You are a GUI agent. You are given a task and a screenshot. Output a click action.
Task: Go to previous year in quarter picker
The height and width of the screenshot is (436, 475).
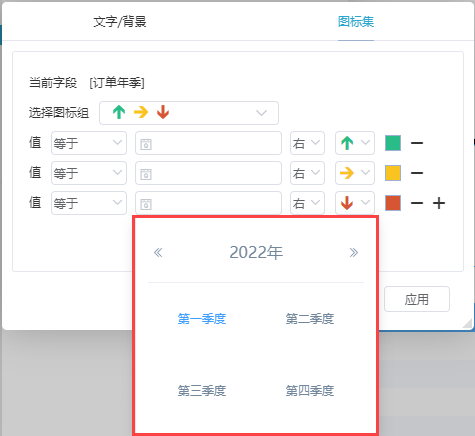point(158,253)
